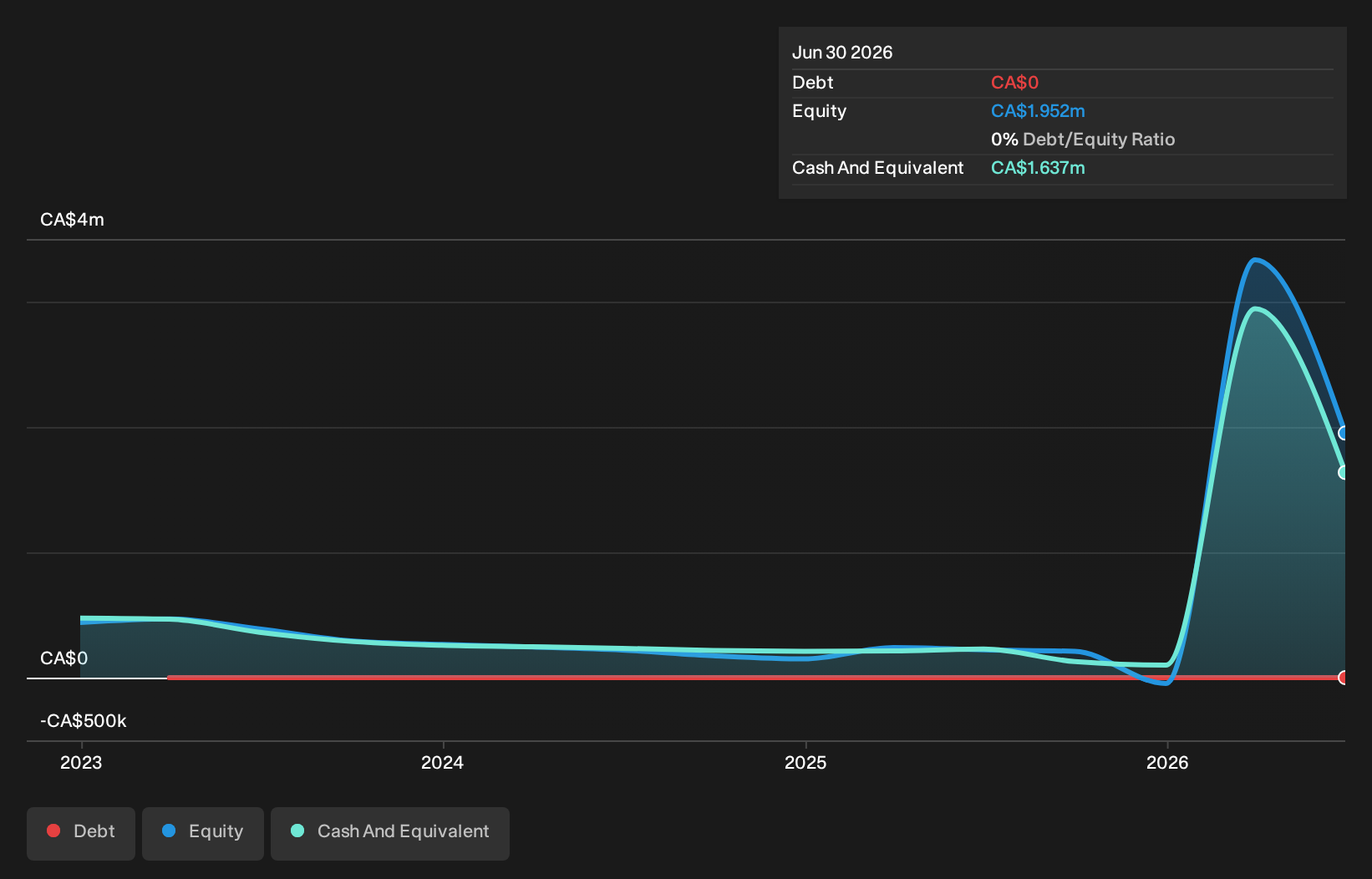Click the teal Cash endpoint marker
Image resolution: width=1372 pixels, height=879 pixels.
[x=1344, y=472]
